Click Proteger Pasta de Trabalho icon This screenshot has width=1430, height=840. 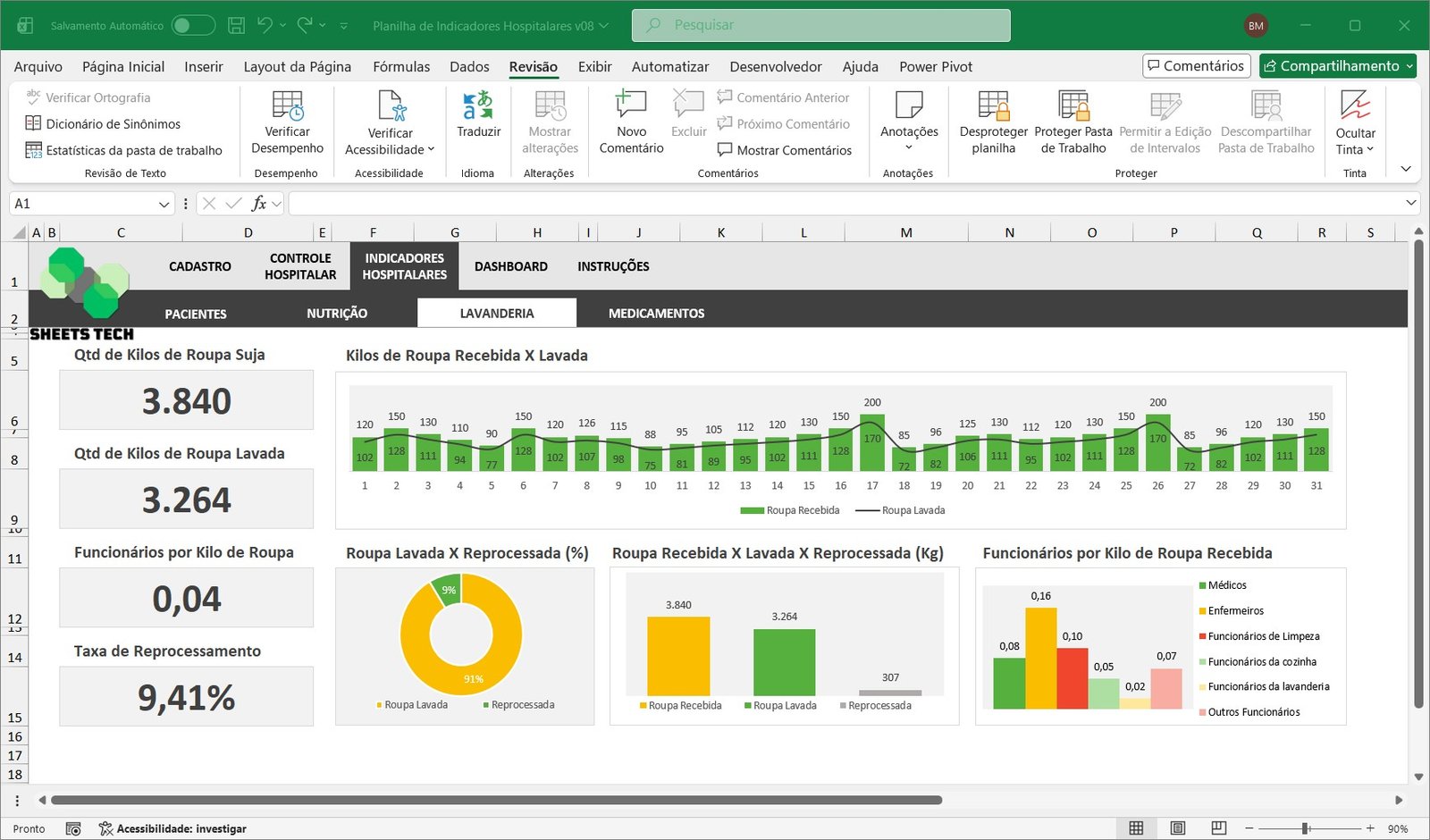pyautogui.click(x=1072, y=105)
